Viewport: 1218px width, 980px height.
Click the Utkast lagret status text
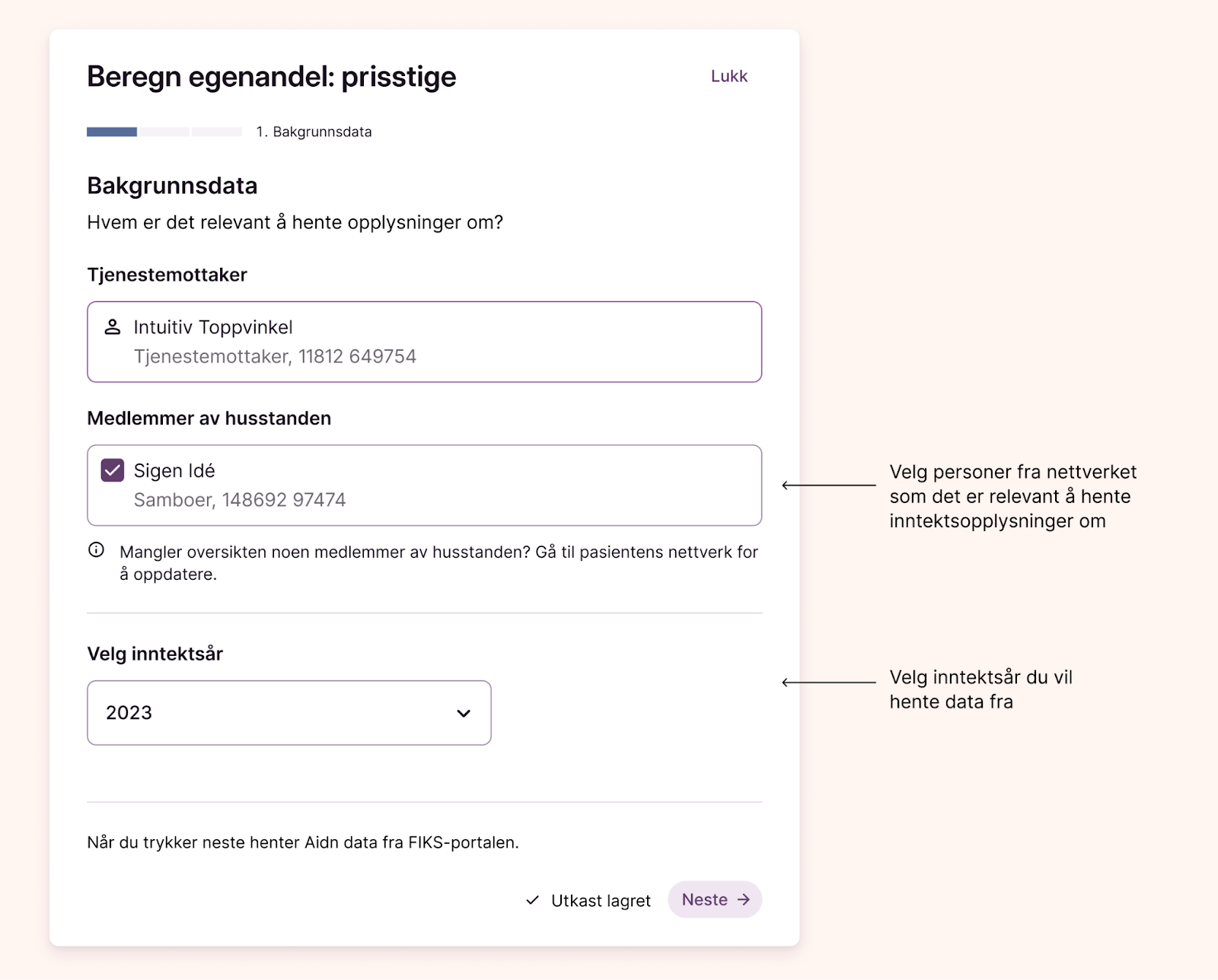(601, 901)
